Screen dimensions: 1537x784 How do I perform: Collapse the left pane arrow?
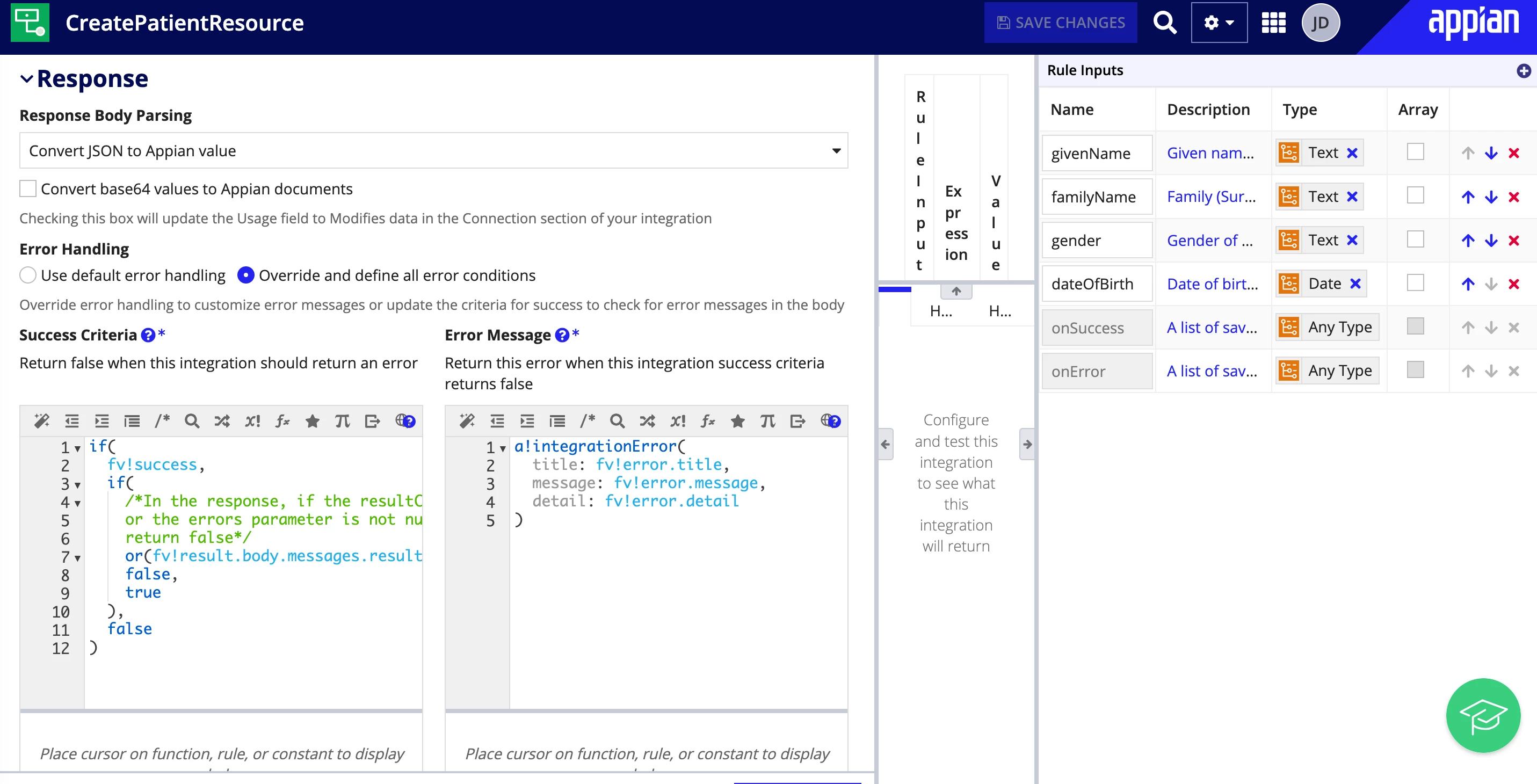click(x=886, y=444)
